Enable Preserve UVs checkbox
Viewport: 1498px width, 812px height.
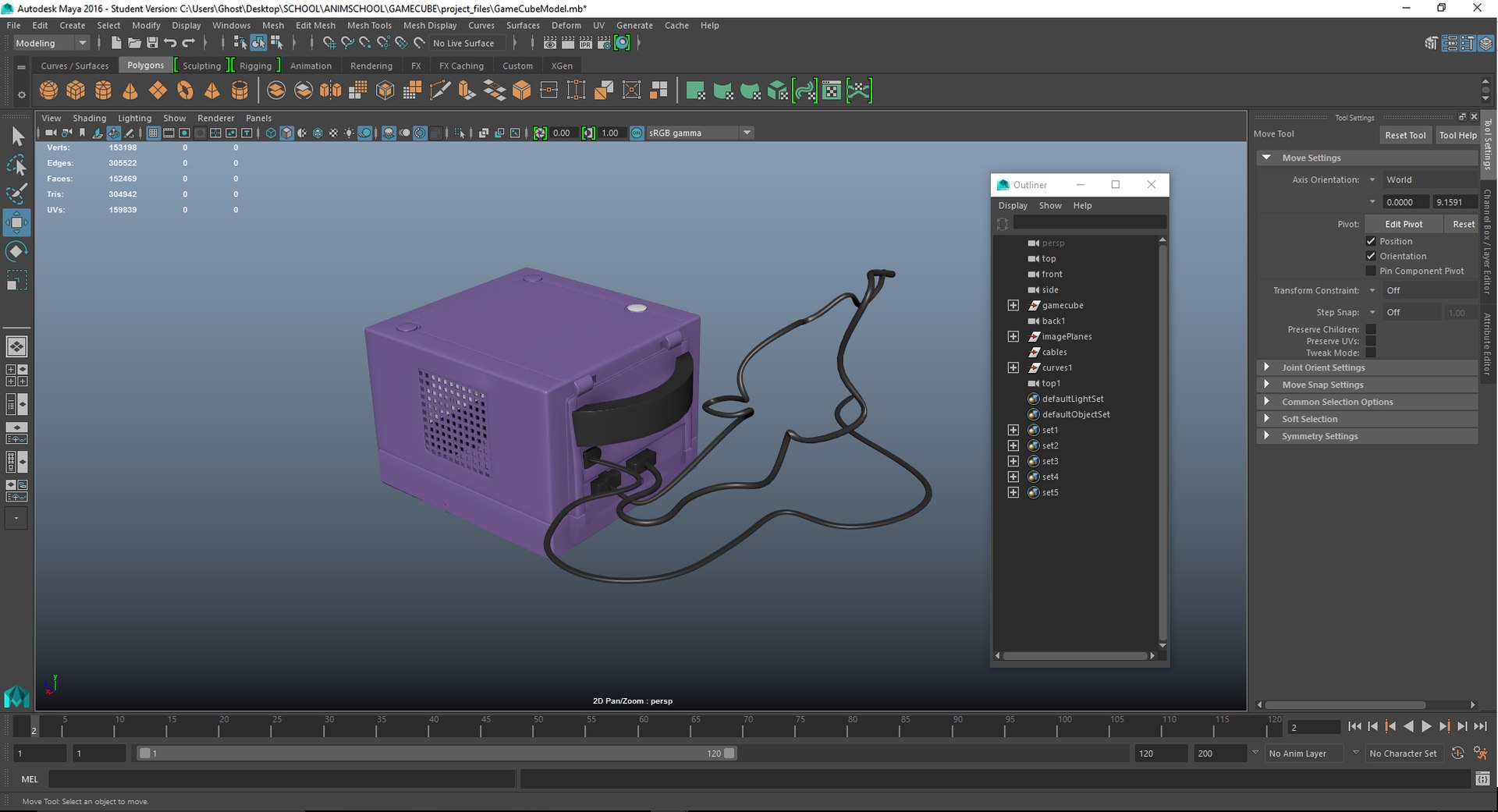pyautogui.click(x=1371, y=341)
